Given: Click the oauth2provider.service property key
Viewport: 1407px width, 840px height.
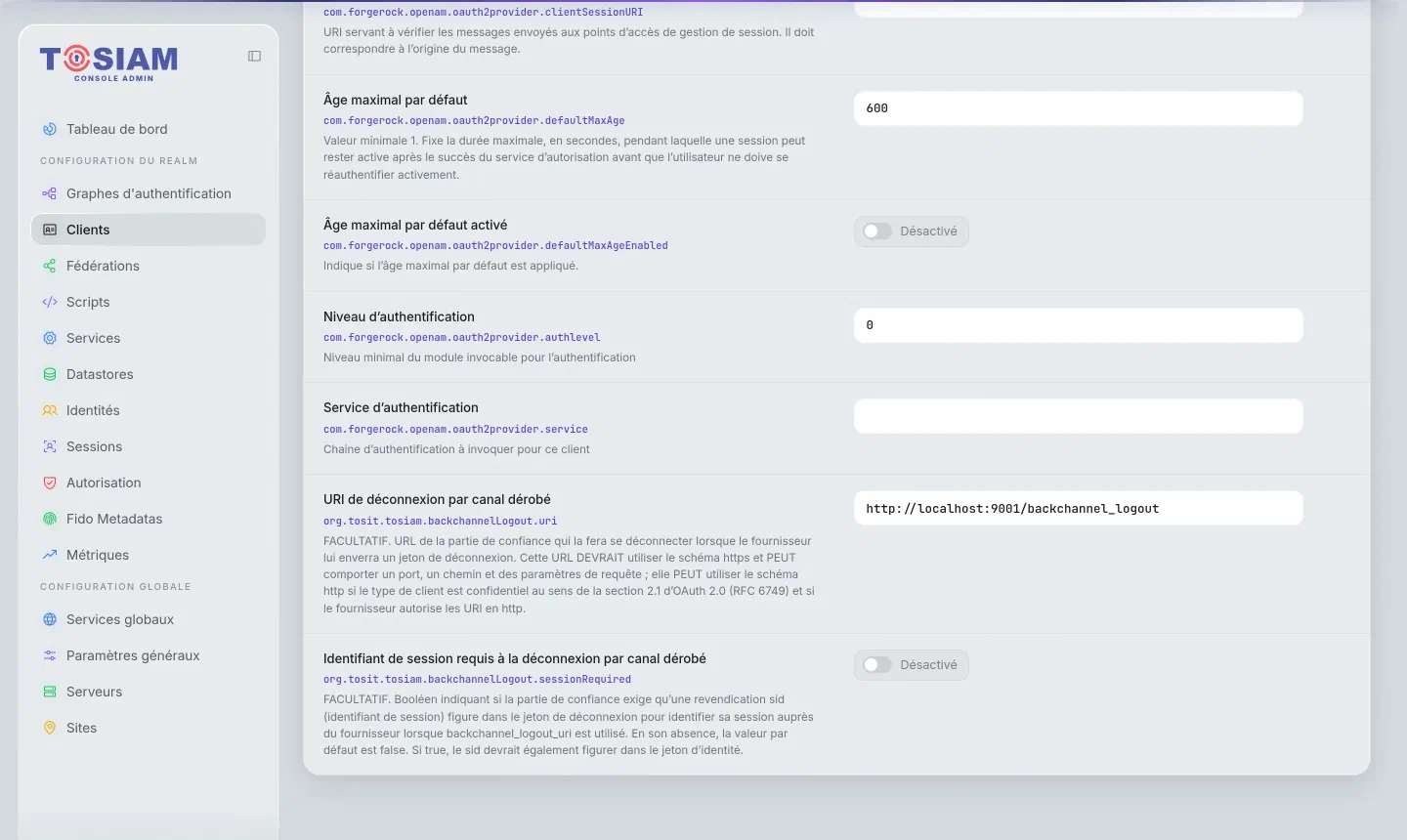Looking at the screenshot, I should click(455, 430).
